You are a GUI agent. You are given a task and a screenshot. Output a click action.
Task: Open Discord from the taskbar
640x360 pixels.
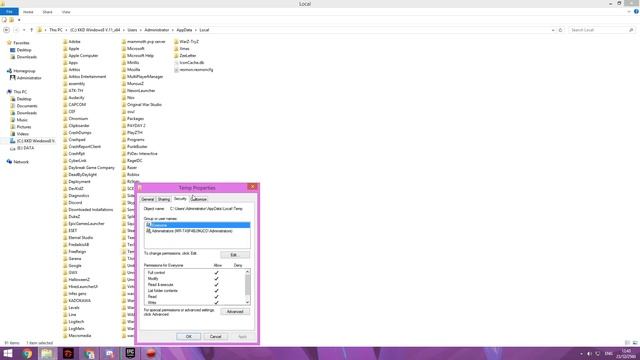(109, 353)
